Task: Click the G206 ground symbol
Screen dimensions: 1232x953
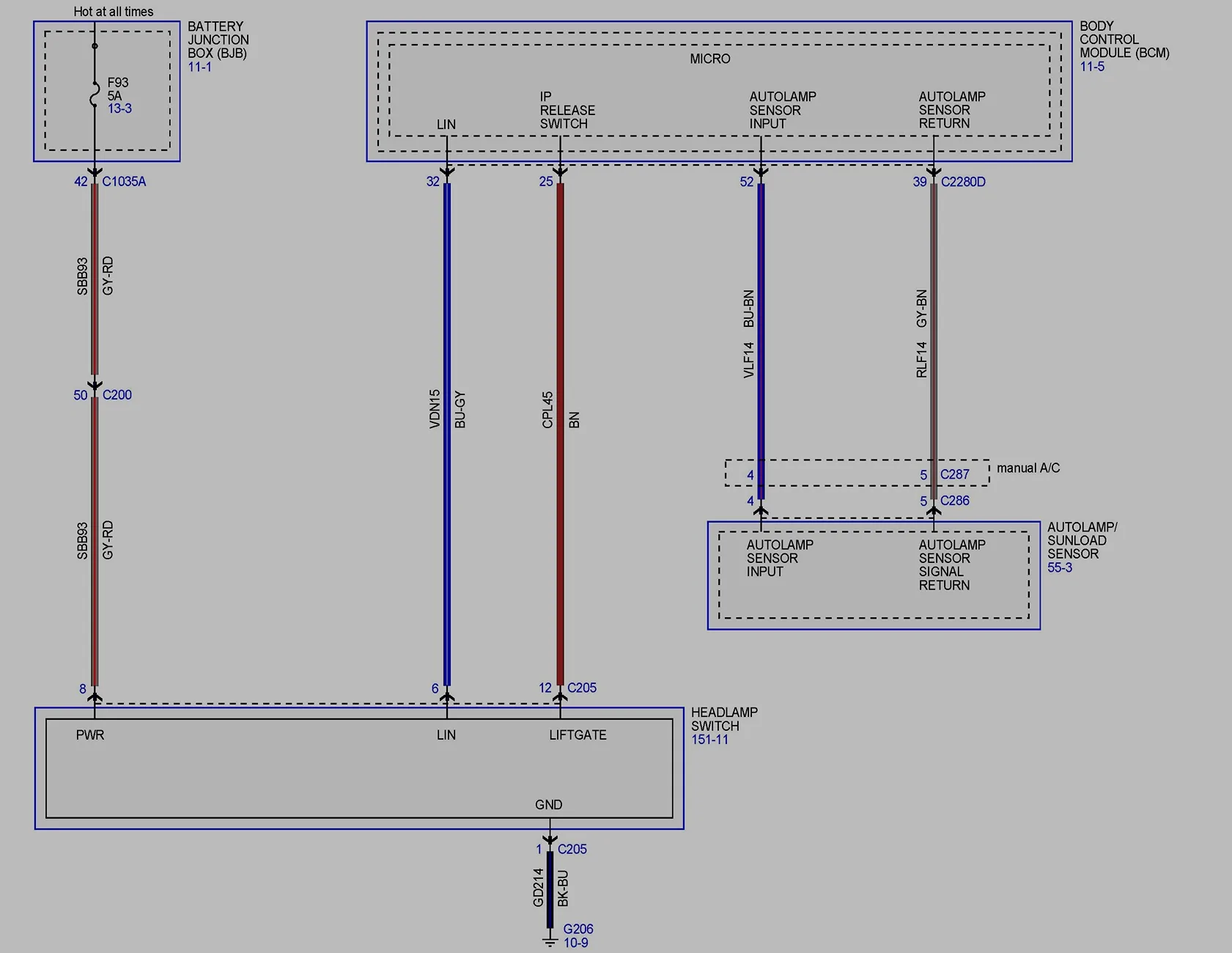Action: coord(550,941)
